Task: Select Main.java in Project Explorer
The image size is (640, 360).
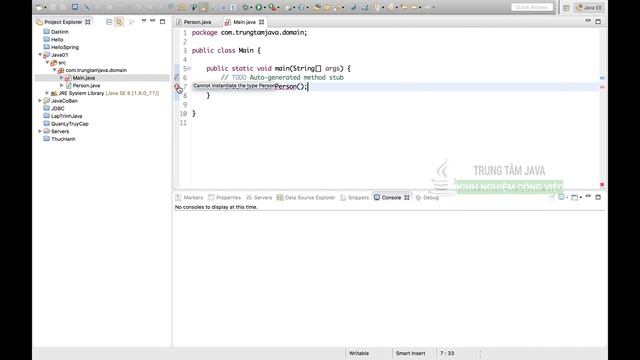Action: [84, 78]
